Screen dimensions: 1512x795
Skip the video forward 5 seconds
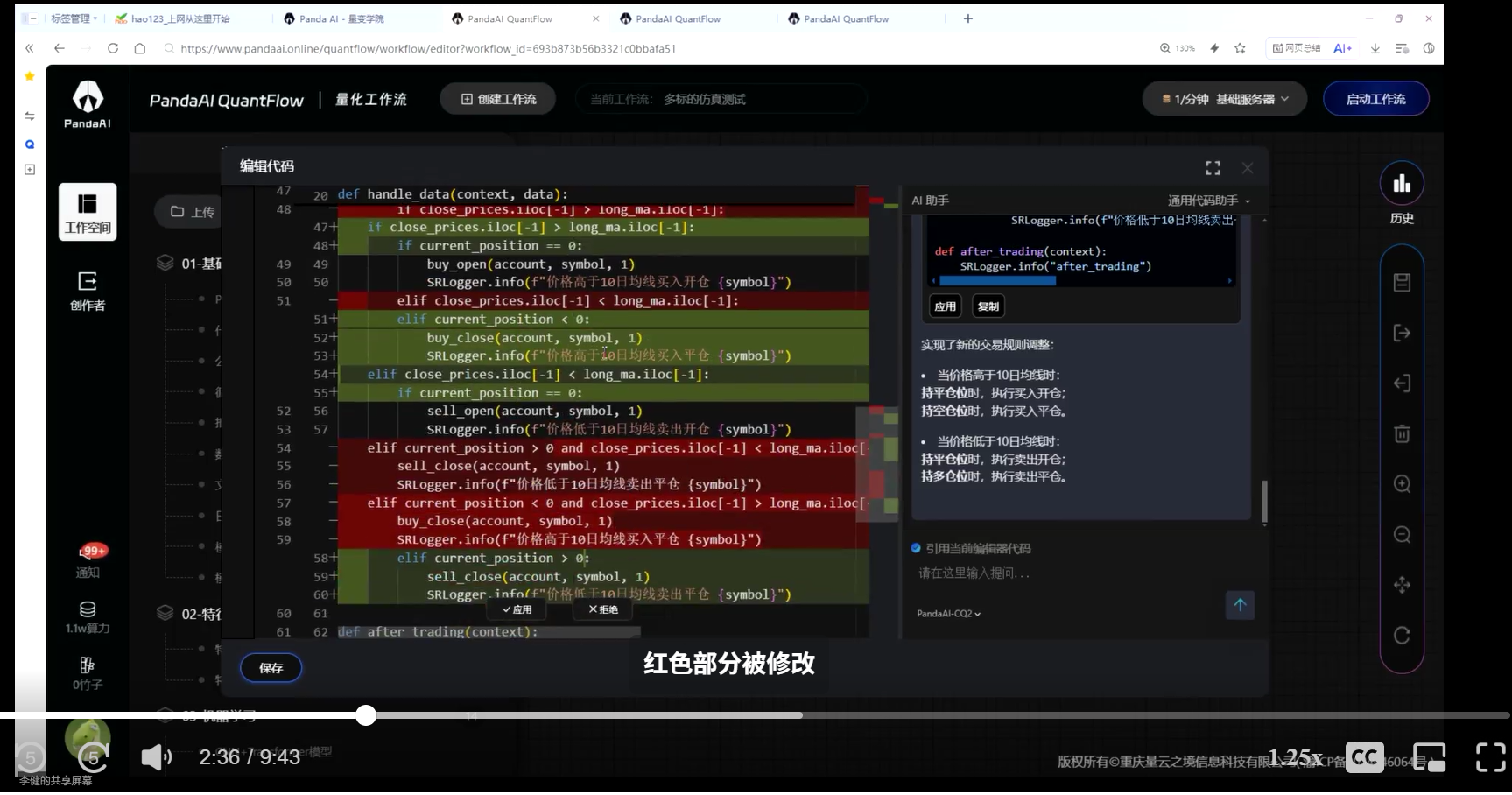(93, 756)
